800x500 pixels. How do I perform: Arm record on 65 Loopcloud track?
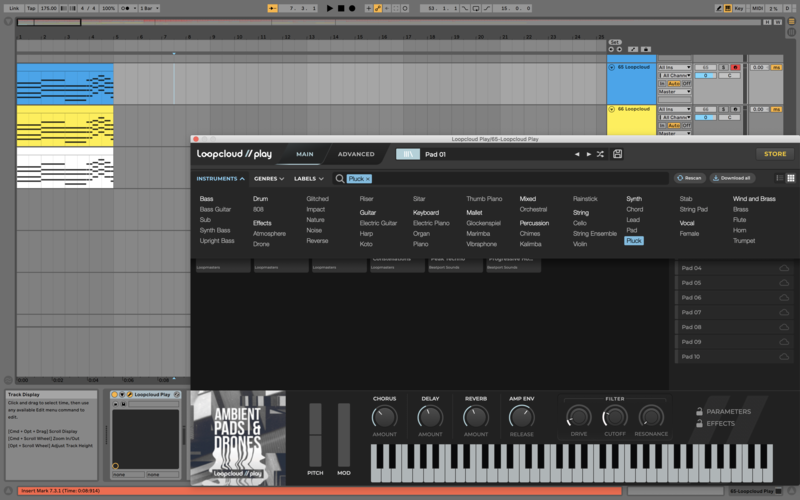point(736,67)
